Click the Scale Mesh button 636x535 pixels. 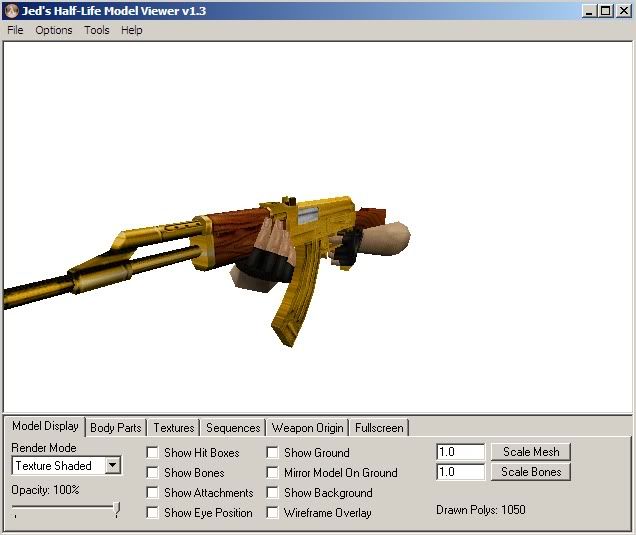[x=531, y=452]
